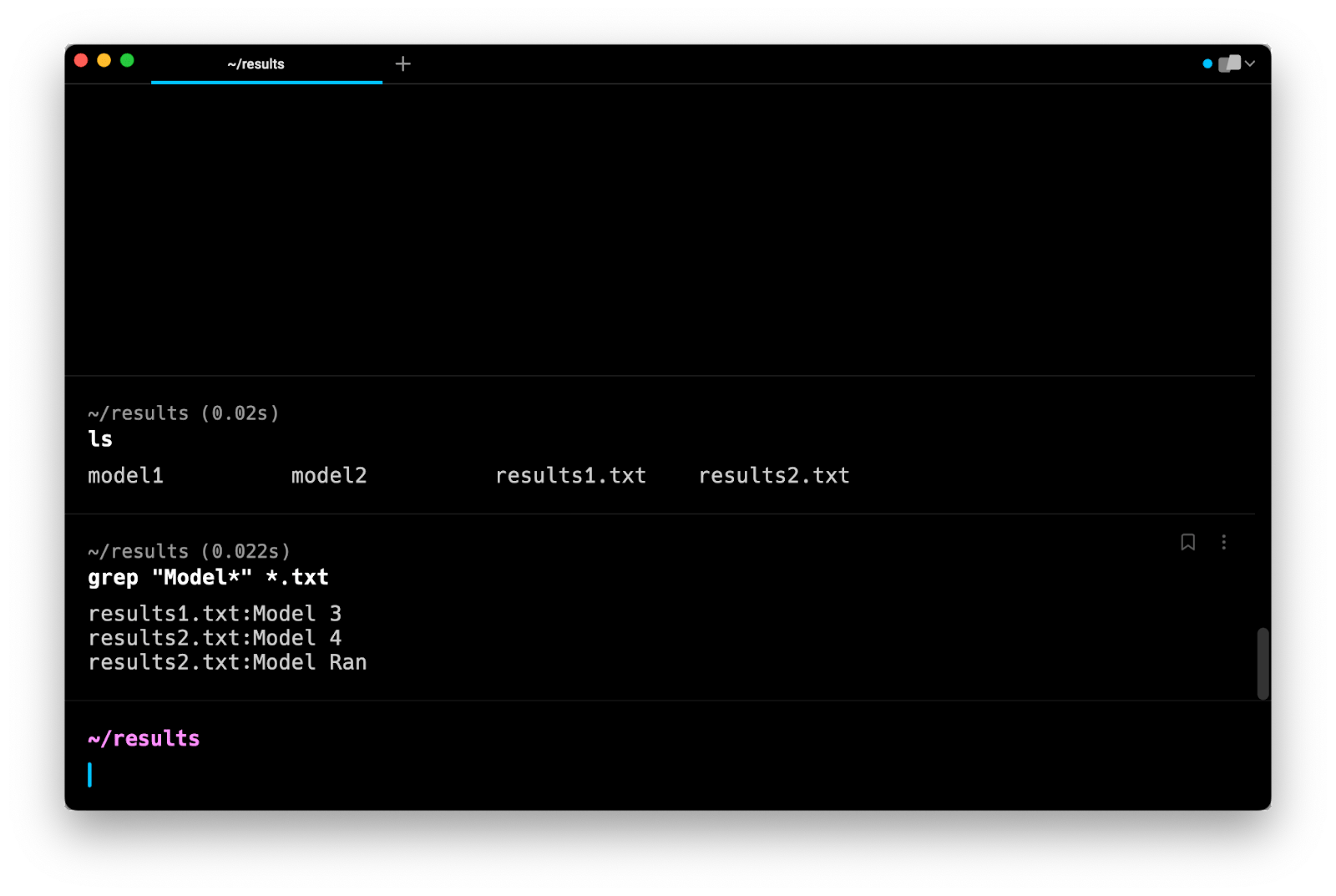Click the profile avatar icon
1336x896 pixels.
pyautogui.click(x=1229, y=64)
